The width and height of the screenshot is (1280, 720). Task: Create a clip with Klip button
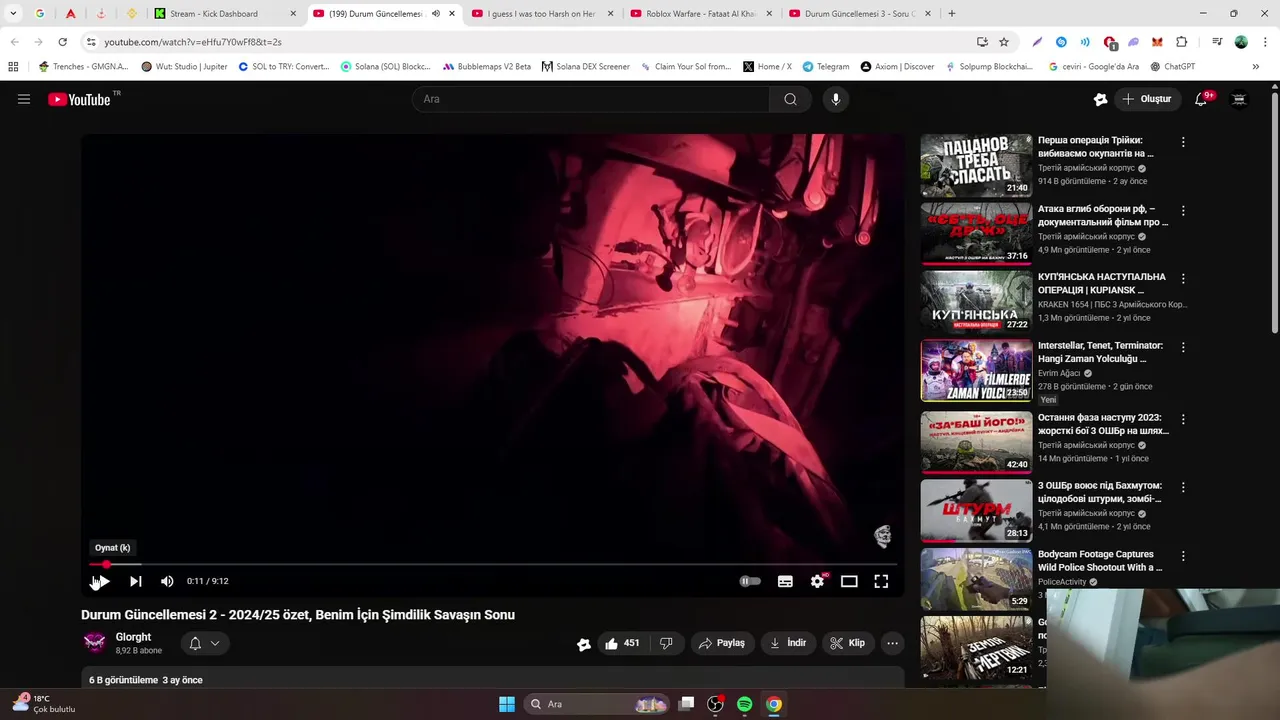pos(848,643)
